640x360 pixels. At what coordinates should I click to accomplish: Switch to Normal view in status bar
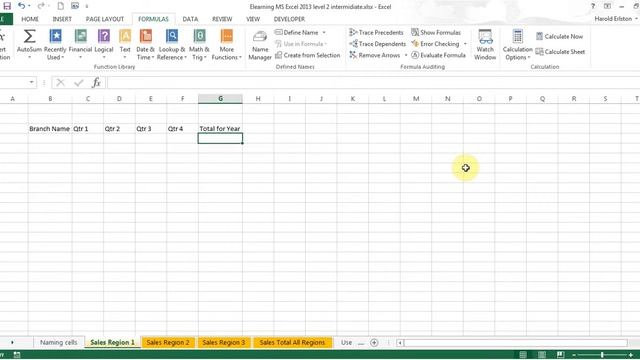point(523,355)
